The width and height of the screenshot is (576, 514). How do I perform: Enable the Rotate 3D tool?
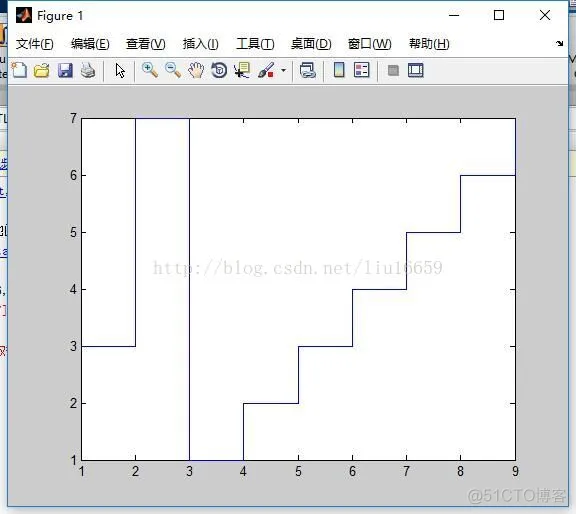point(219,70)
